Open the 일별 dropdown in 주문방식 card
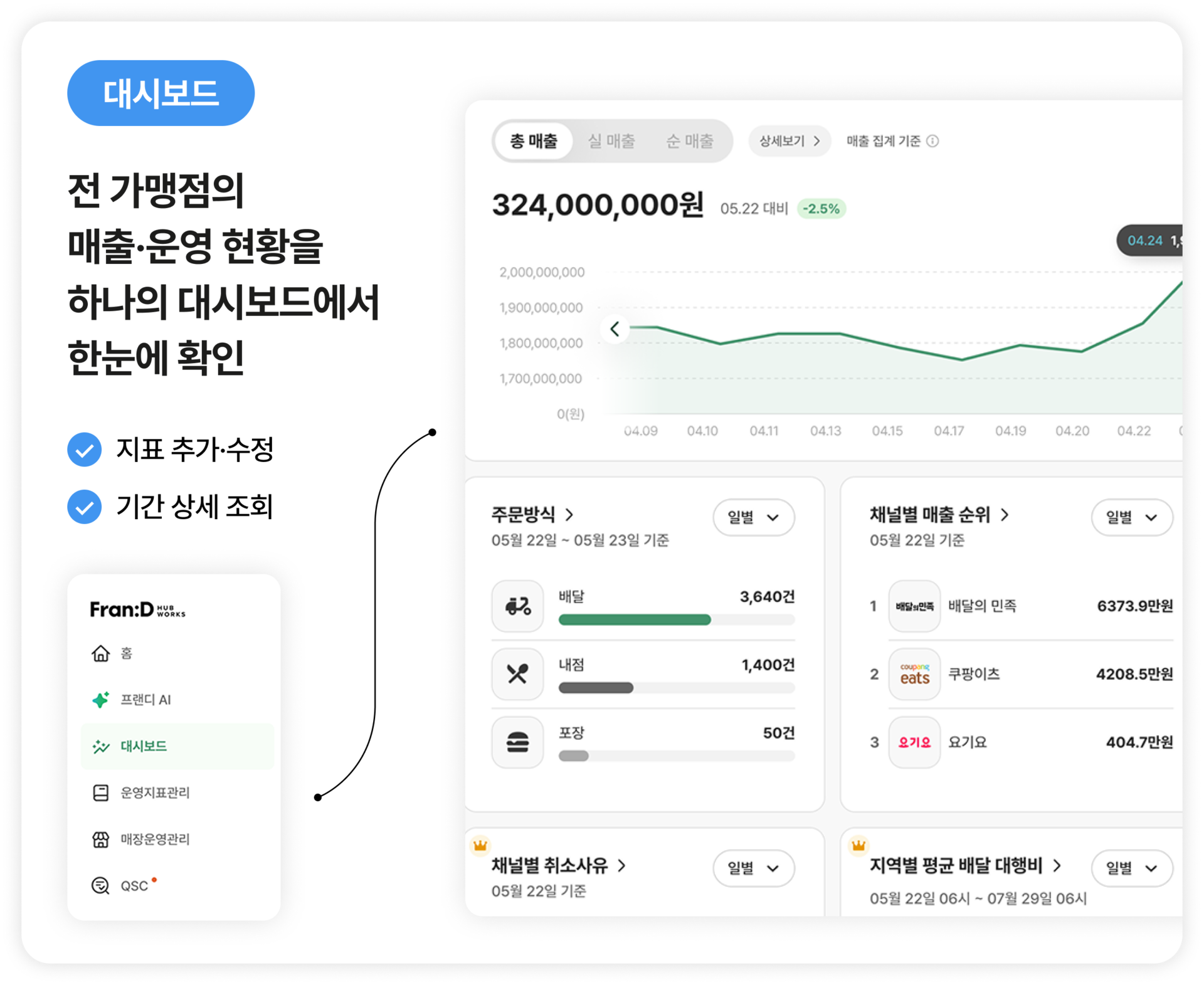The height and width of the screenshot is (985, 1204). (x=754, y=517)
